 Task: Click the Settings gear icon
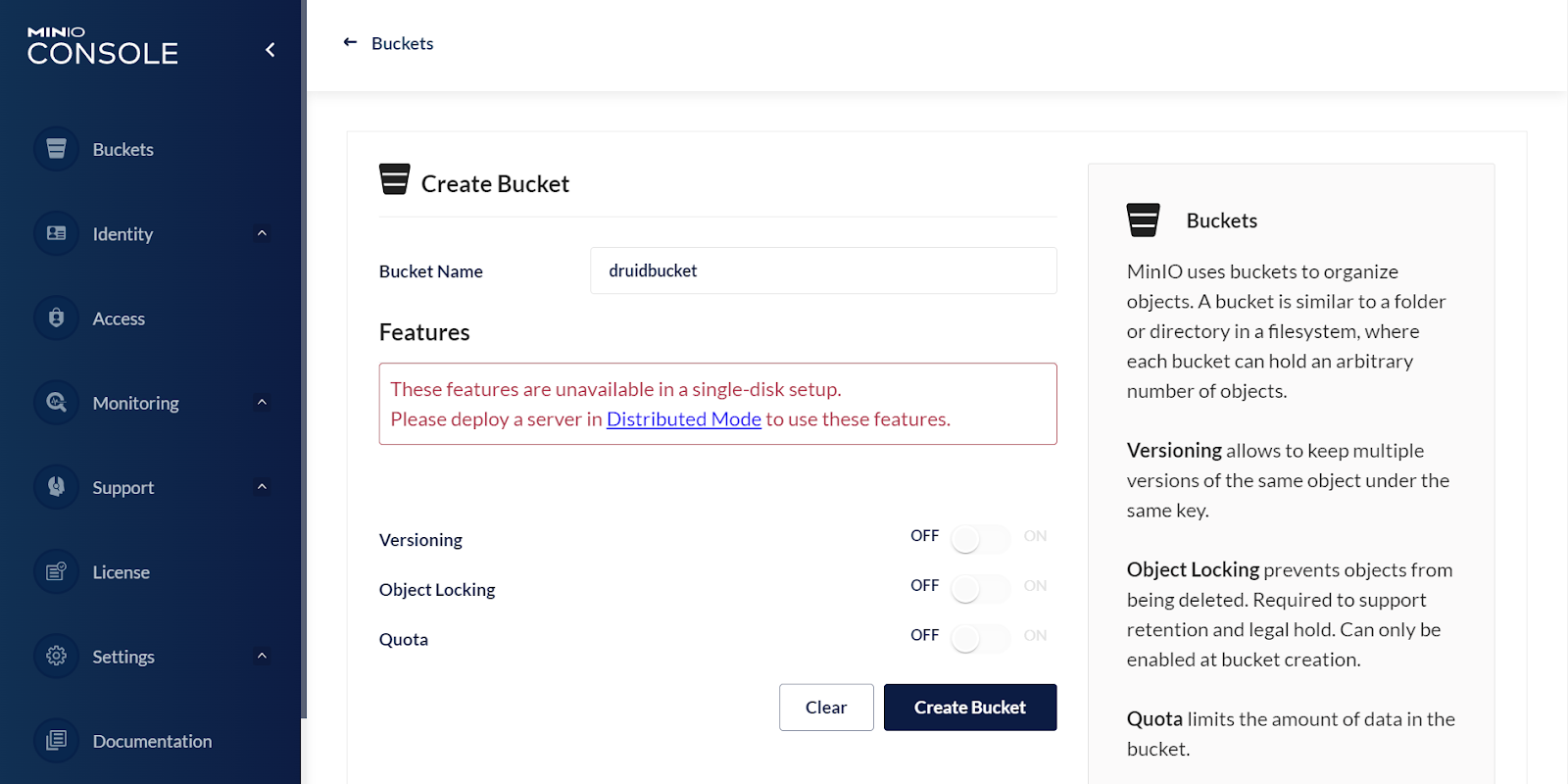tap(57, 656)
